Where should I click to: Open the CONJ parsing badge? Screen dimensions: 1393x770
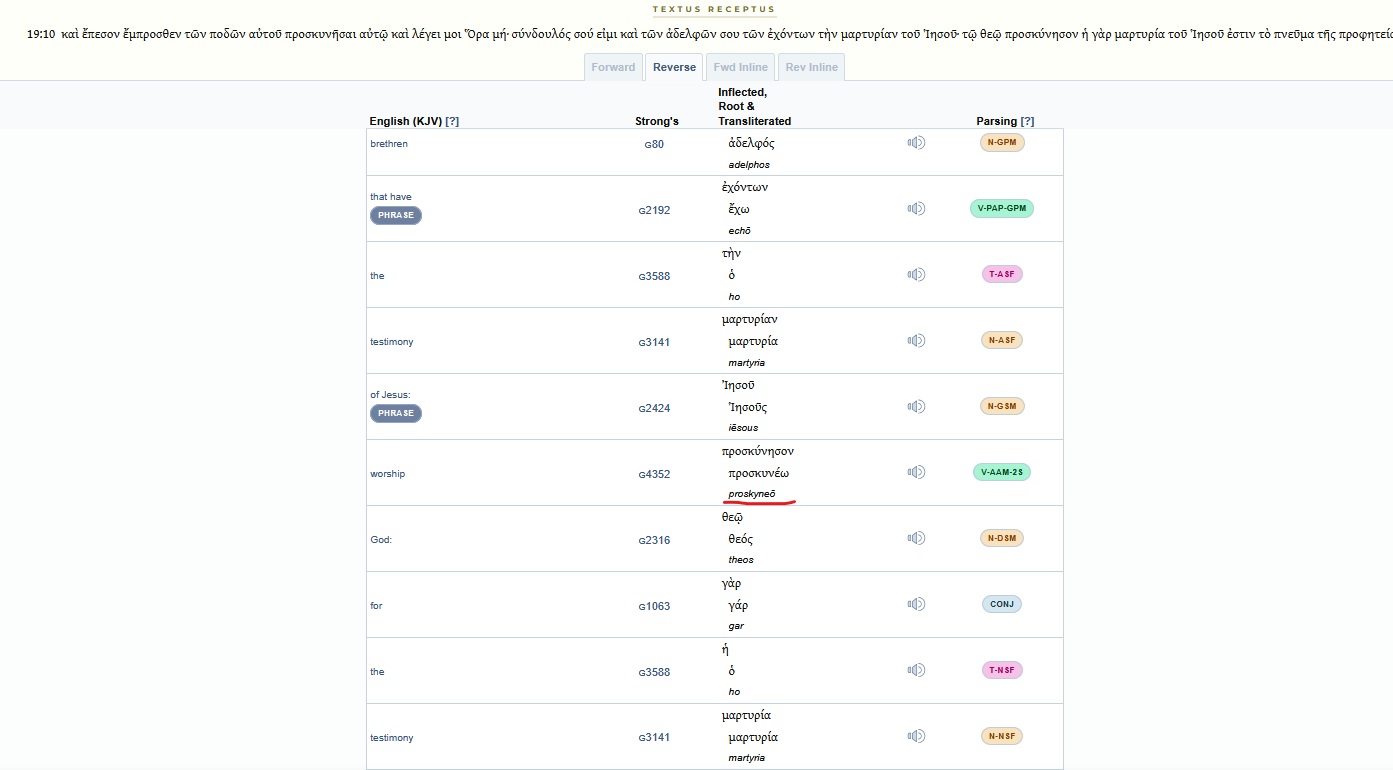pos(1002,604)
